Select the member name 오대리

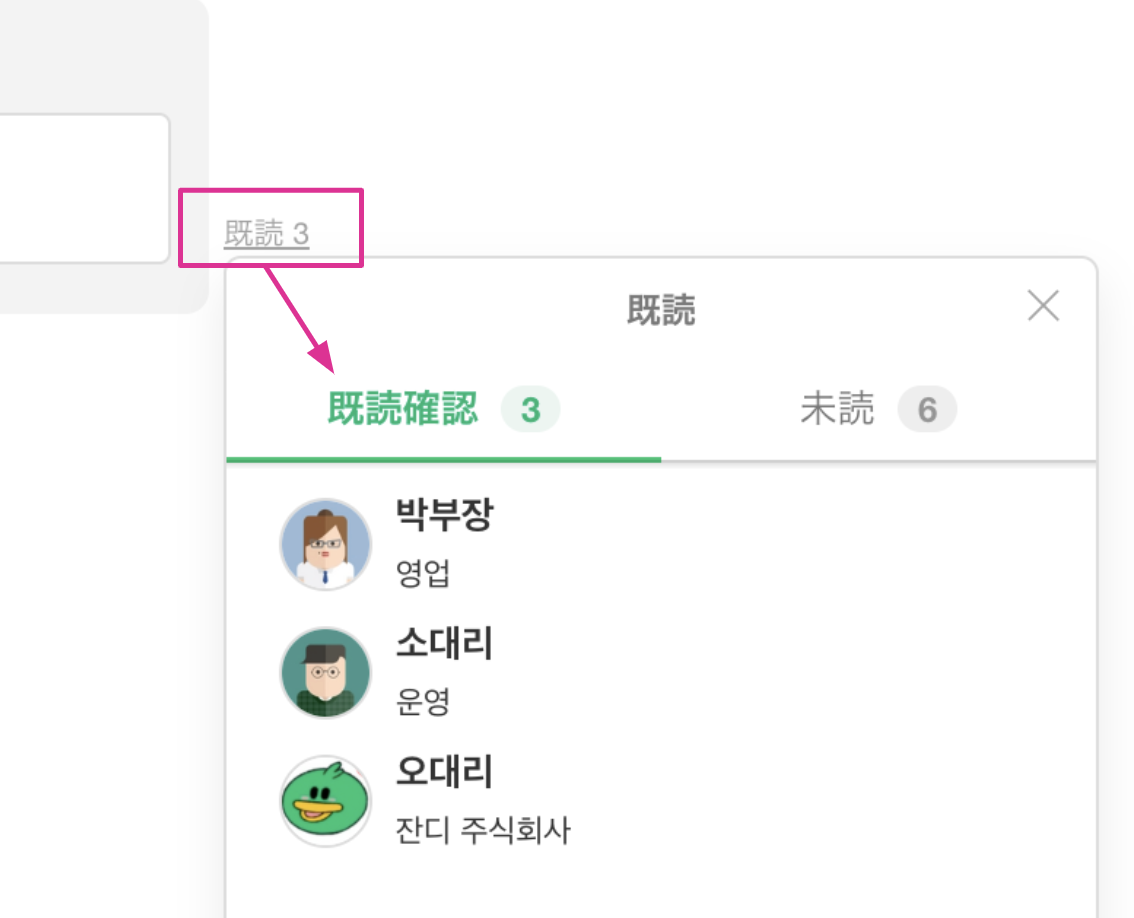click(444, 772)
